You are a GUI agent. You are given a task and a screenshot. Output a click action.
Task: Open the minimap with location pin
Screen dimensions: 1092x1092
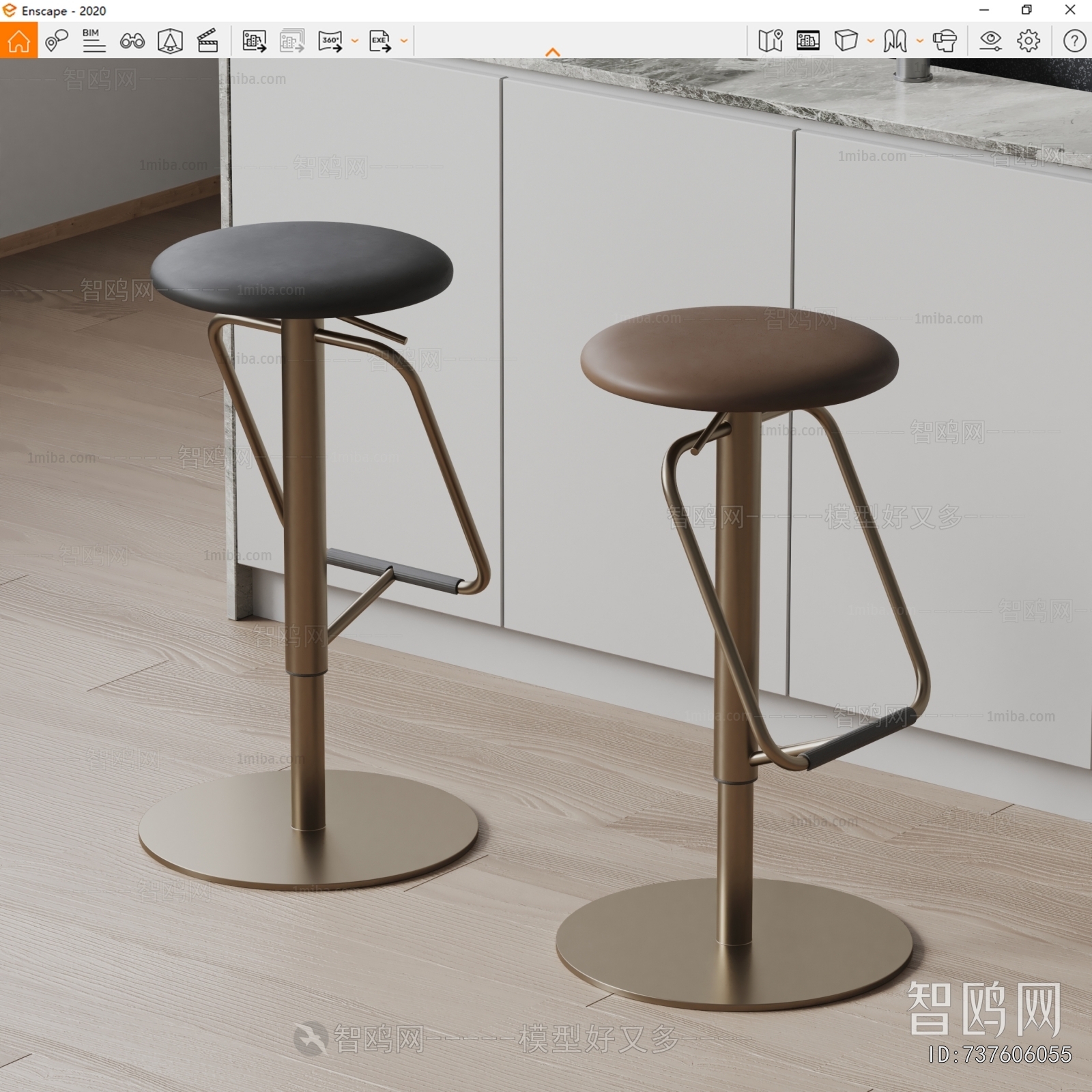pyautogui.click(x=771, y=41)
